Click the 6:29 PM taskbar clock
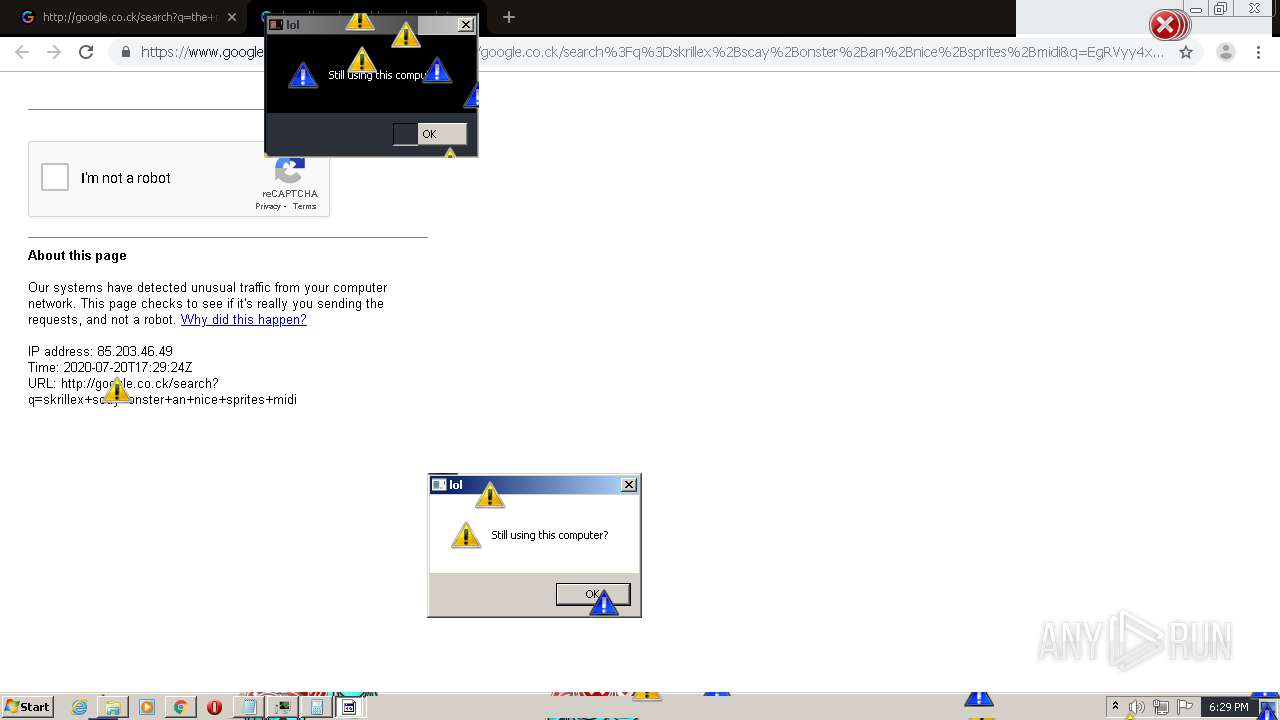 click(x=1228, y=707)
